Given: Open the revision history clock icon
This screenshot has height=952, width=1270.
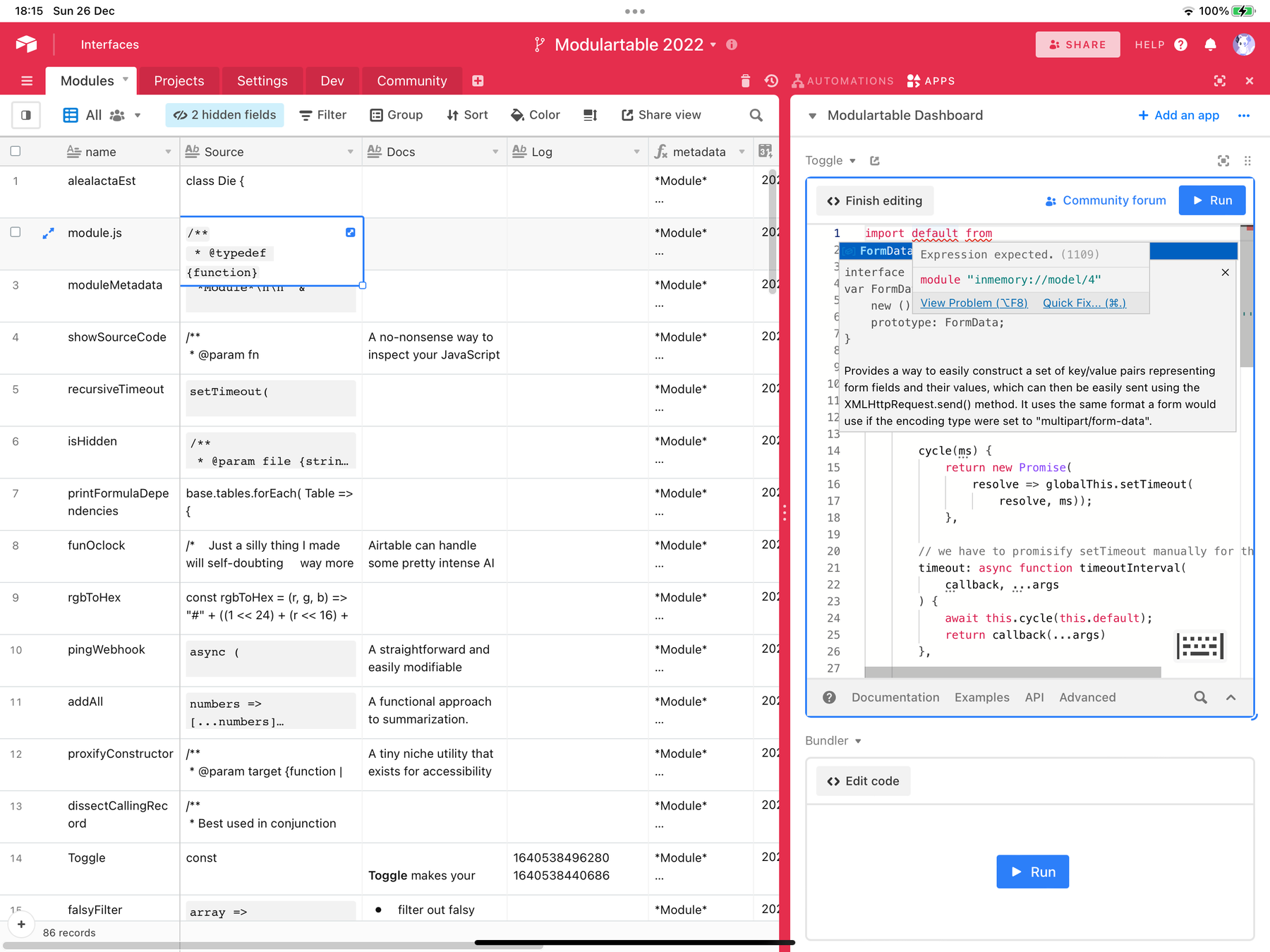Looking at the screenshot, I should pos(771,81).
